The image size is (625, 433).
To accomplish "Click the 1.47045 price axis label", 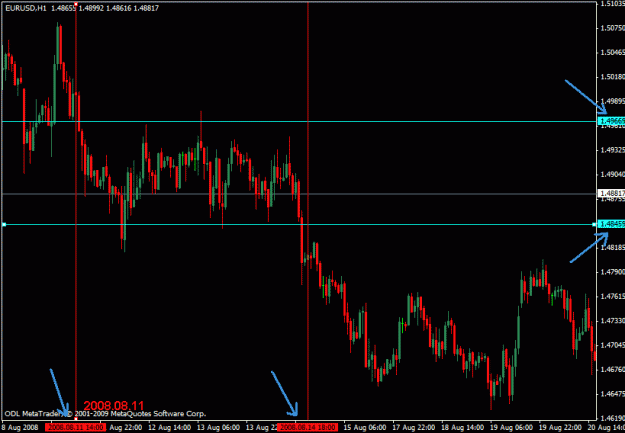I will (x=612, y=345).
